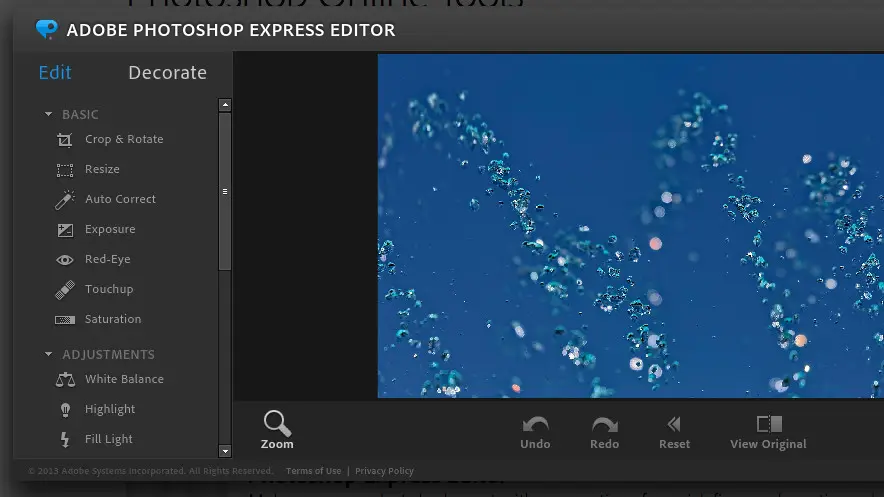Click the Saturation label
Image resolution: width=884 pixels, height=497 pixels.
[x=113, y=319]
